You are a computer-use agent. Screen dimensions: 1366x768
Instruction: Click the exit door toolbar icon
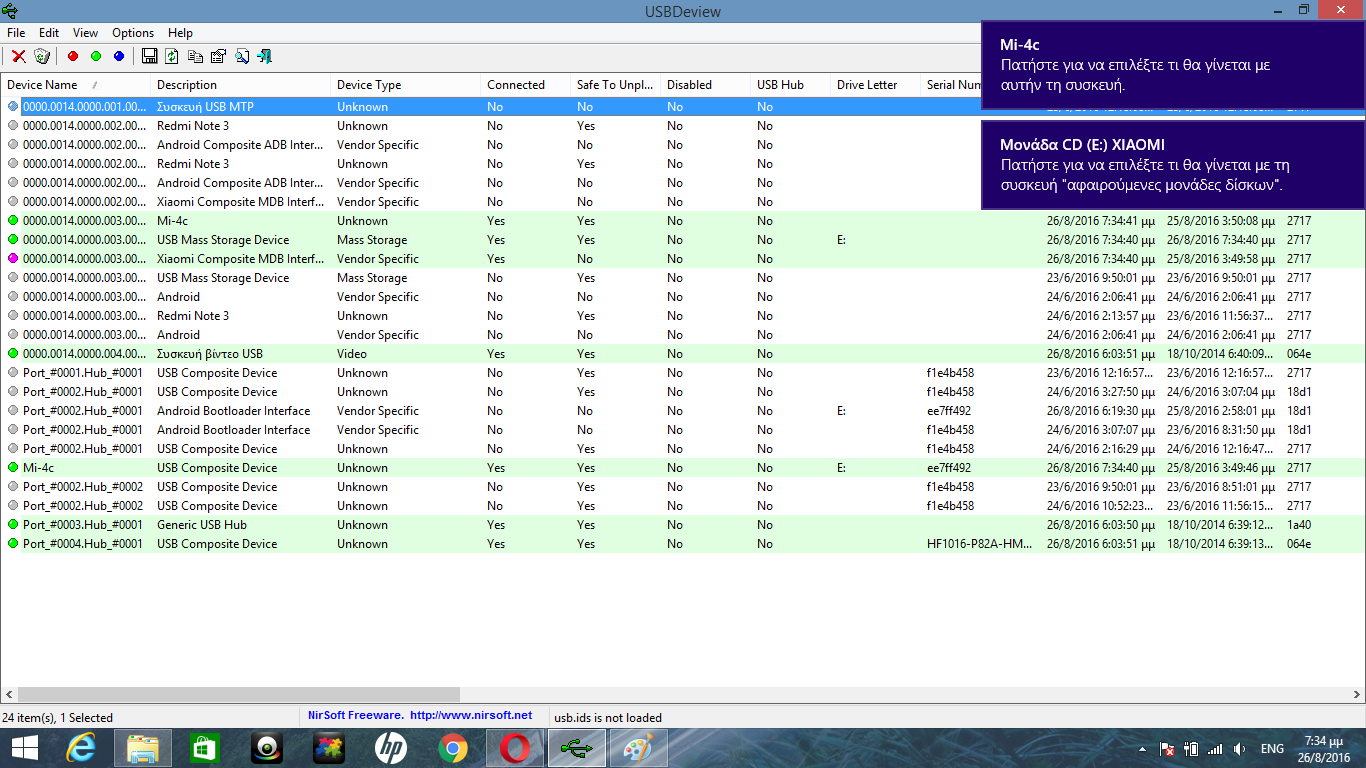264,56
